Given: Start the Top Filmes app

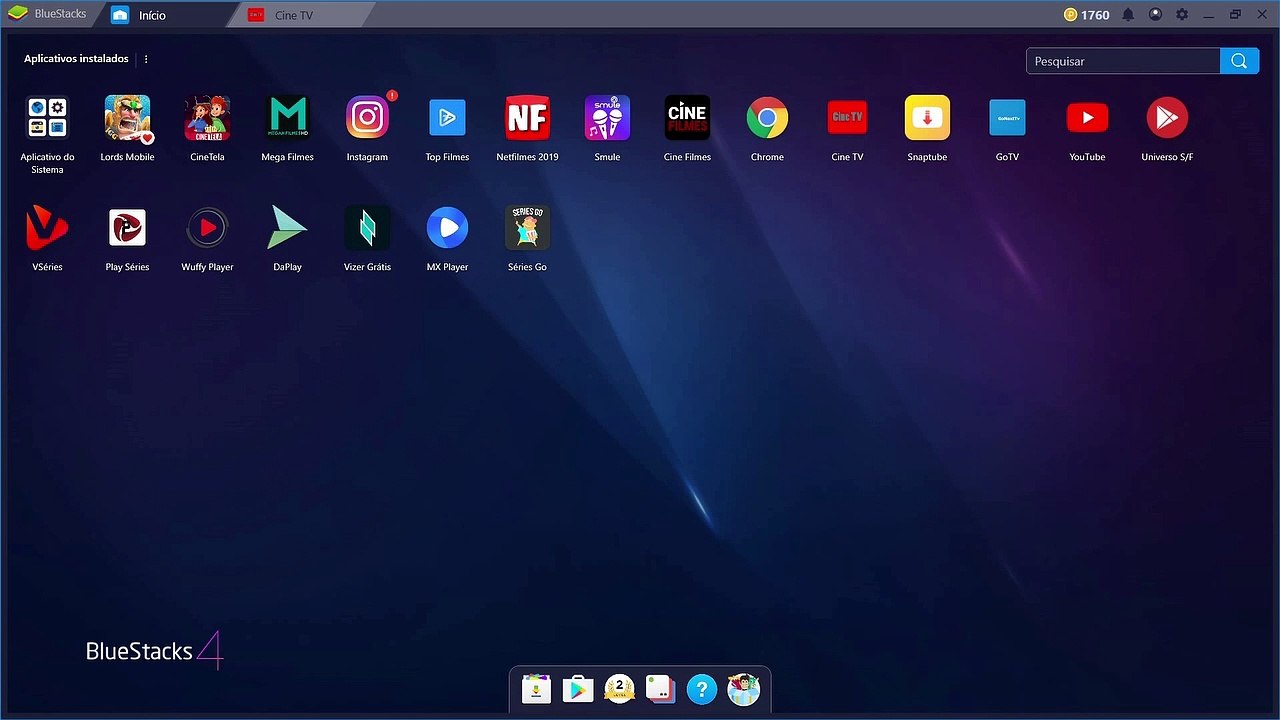Looking at the screenshot, I should coord(447,118).
